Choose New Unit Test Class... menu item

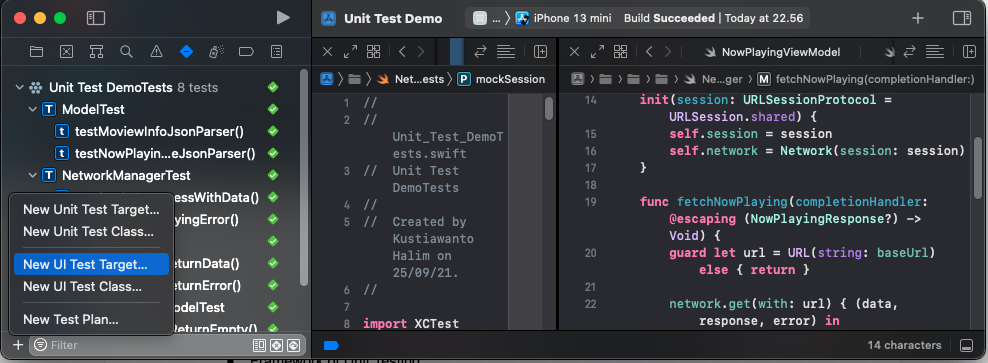coord(91,231)
